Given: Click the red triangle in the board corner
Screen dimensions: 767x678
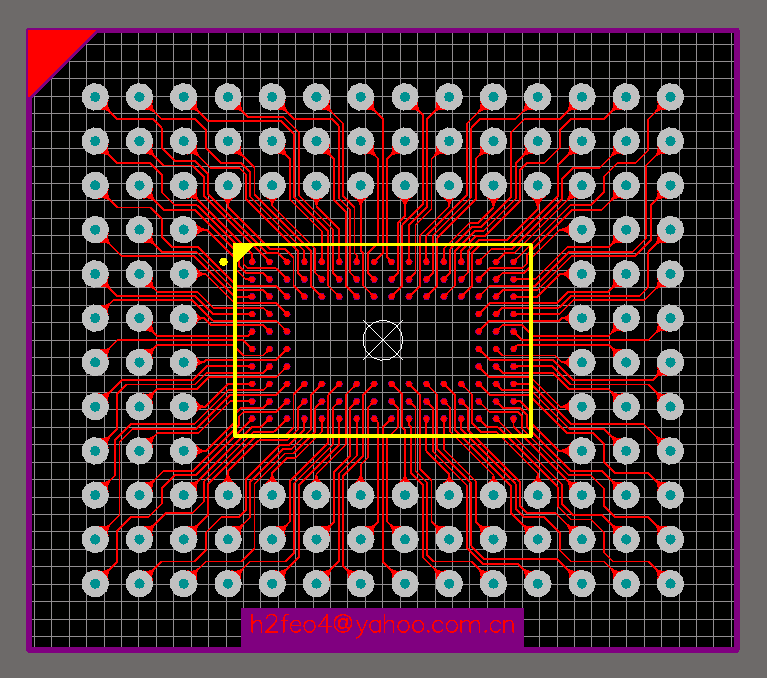Looking at the screenshot, I should (51, 54).
